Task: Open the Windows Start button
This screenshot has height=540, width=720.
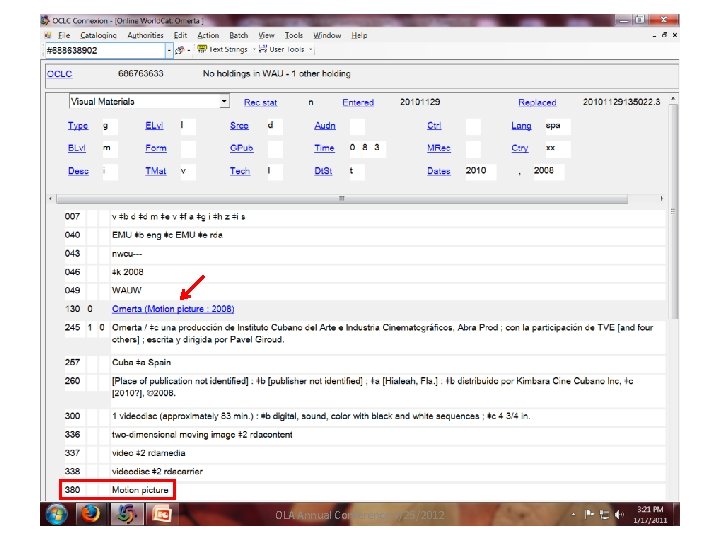Action: 56,514
